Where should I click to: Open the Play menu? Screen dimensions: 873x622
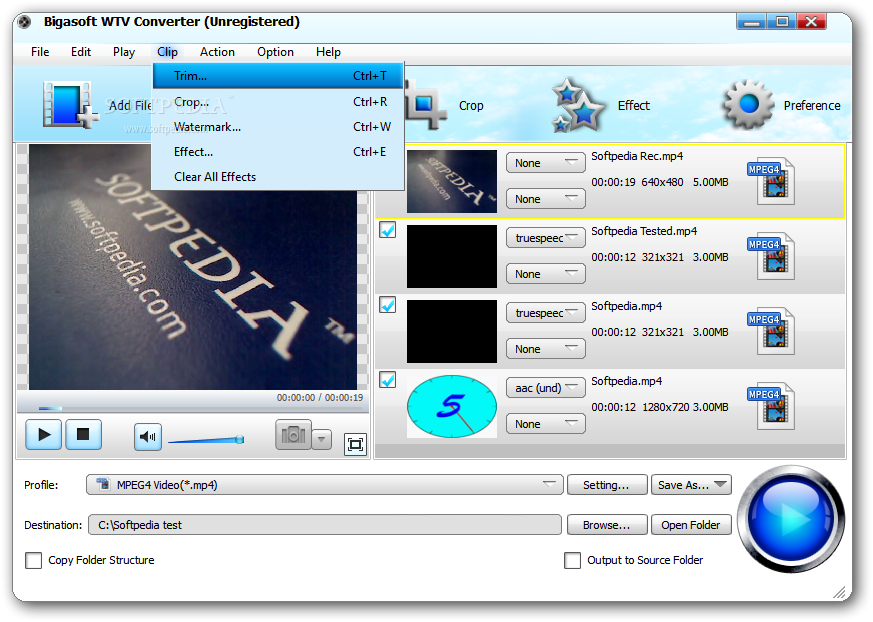click(124, 52)
